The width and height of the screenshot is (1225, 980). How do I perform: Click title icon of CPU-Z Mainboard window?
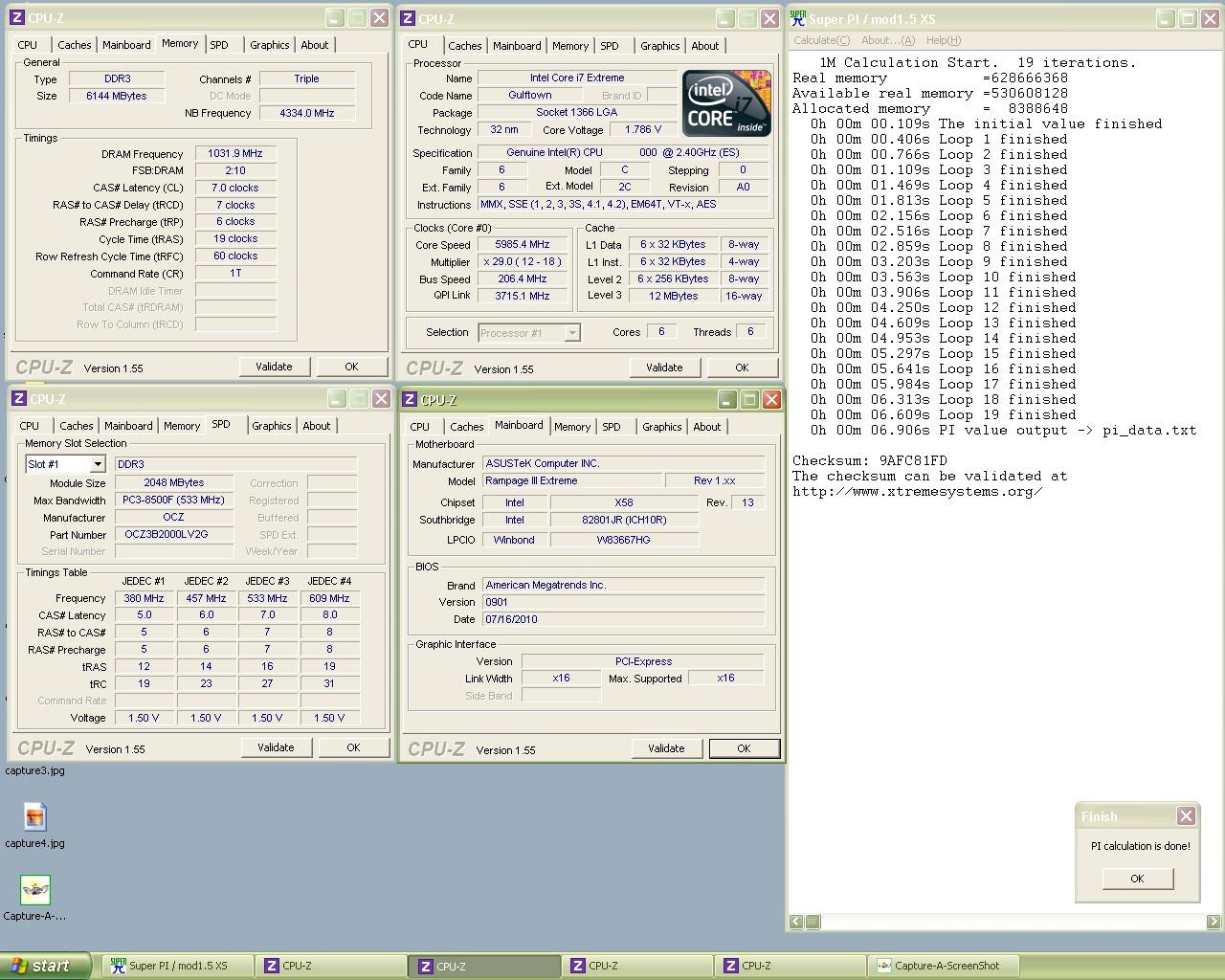pos(410,400)
